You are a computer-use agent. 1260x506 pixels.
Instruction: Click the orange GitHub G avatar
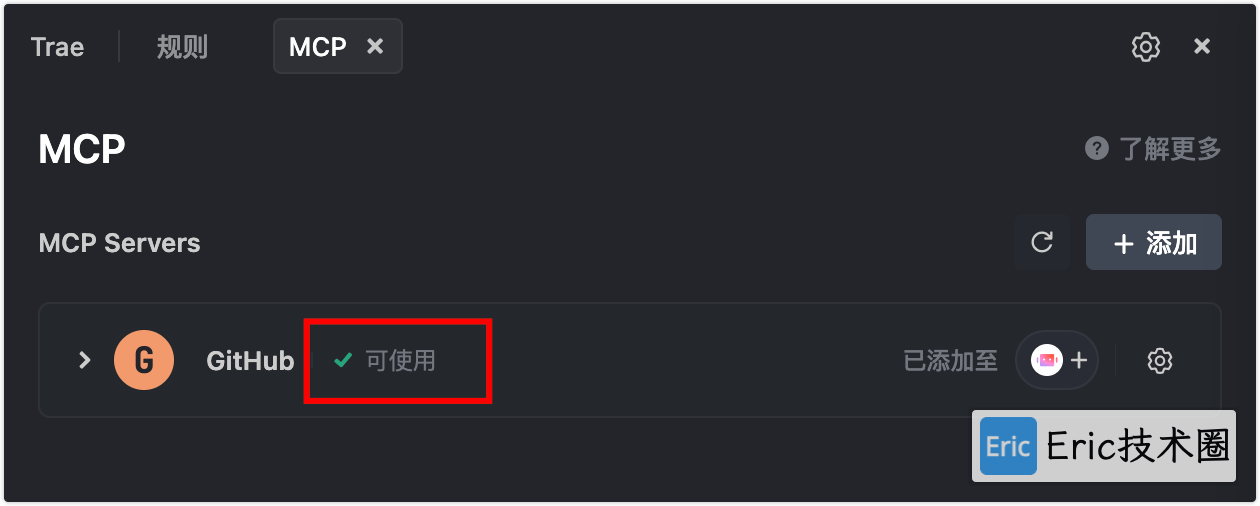tap(144, 360)
